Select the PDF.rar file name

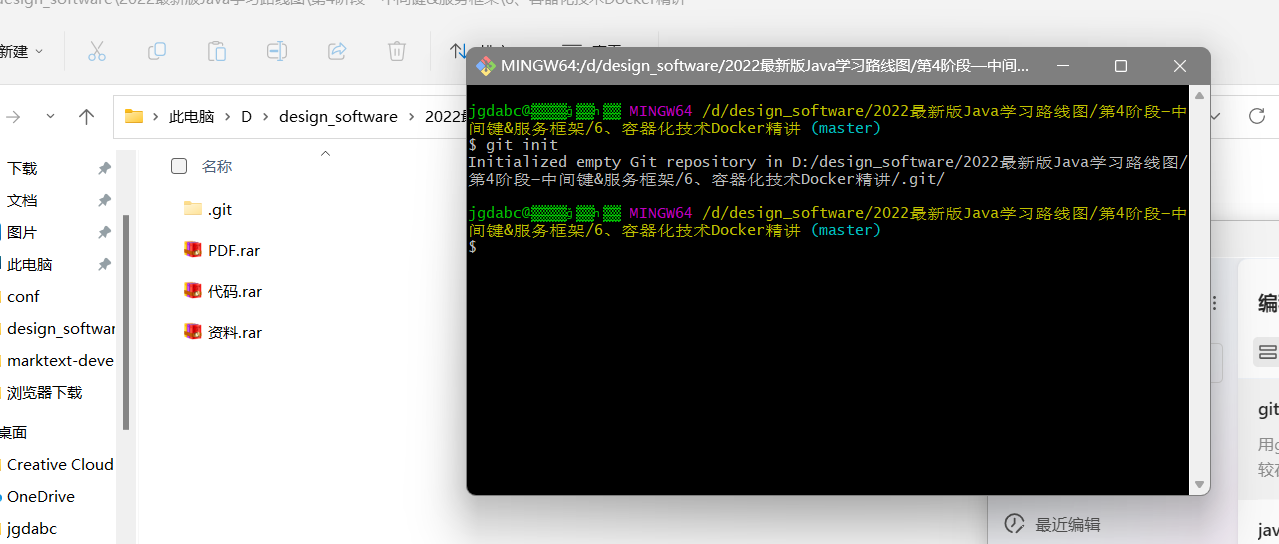(x=234, y=250)
